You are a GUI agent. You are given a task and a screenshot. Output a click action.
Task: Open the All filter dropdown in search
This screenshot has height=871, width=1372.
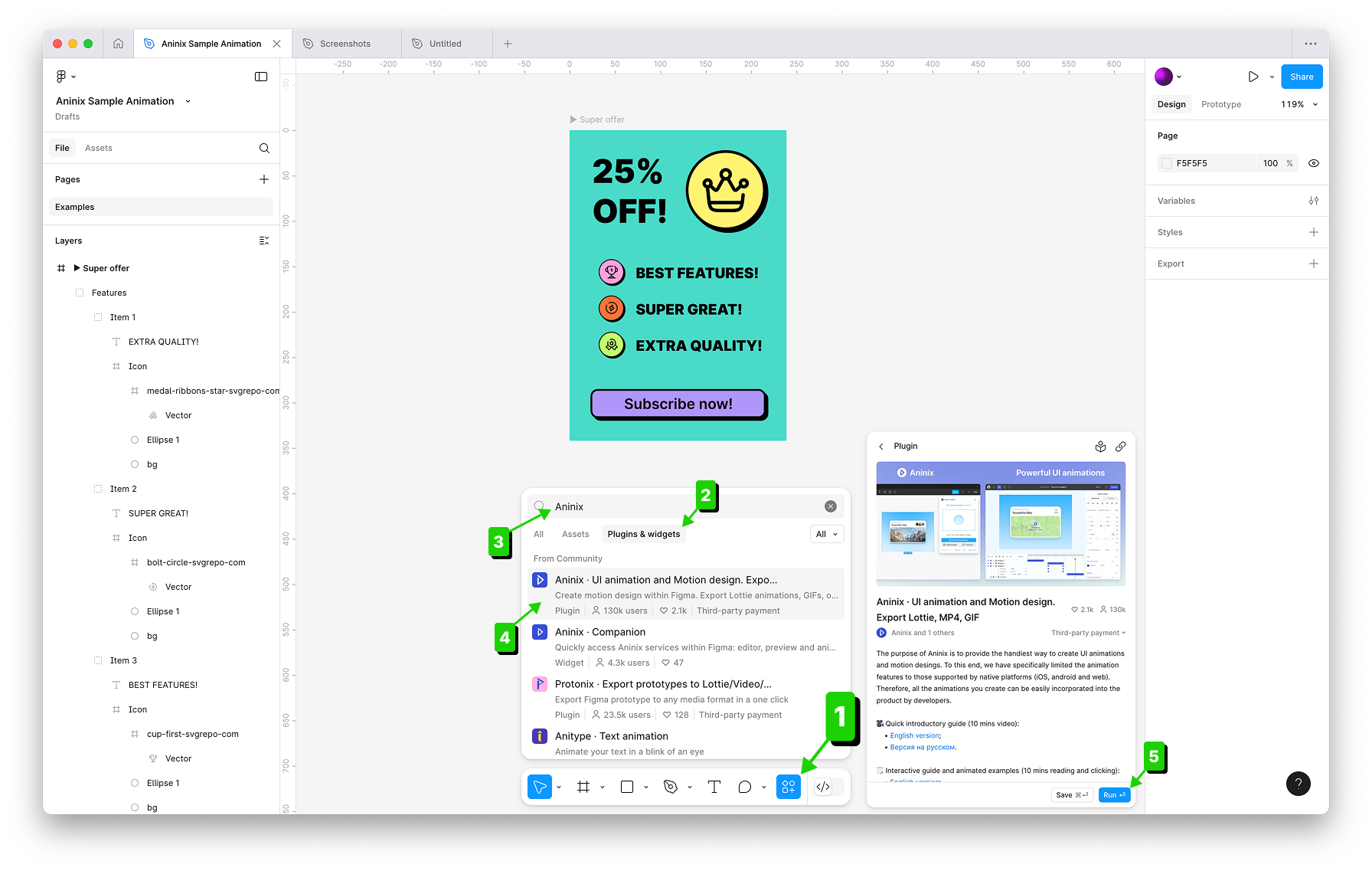827,534
